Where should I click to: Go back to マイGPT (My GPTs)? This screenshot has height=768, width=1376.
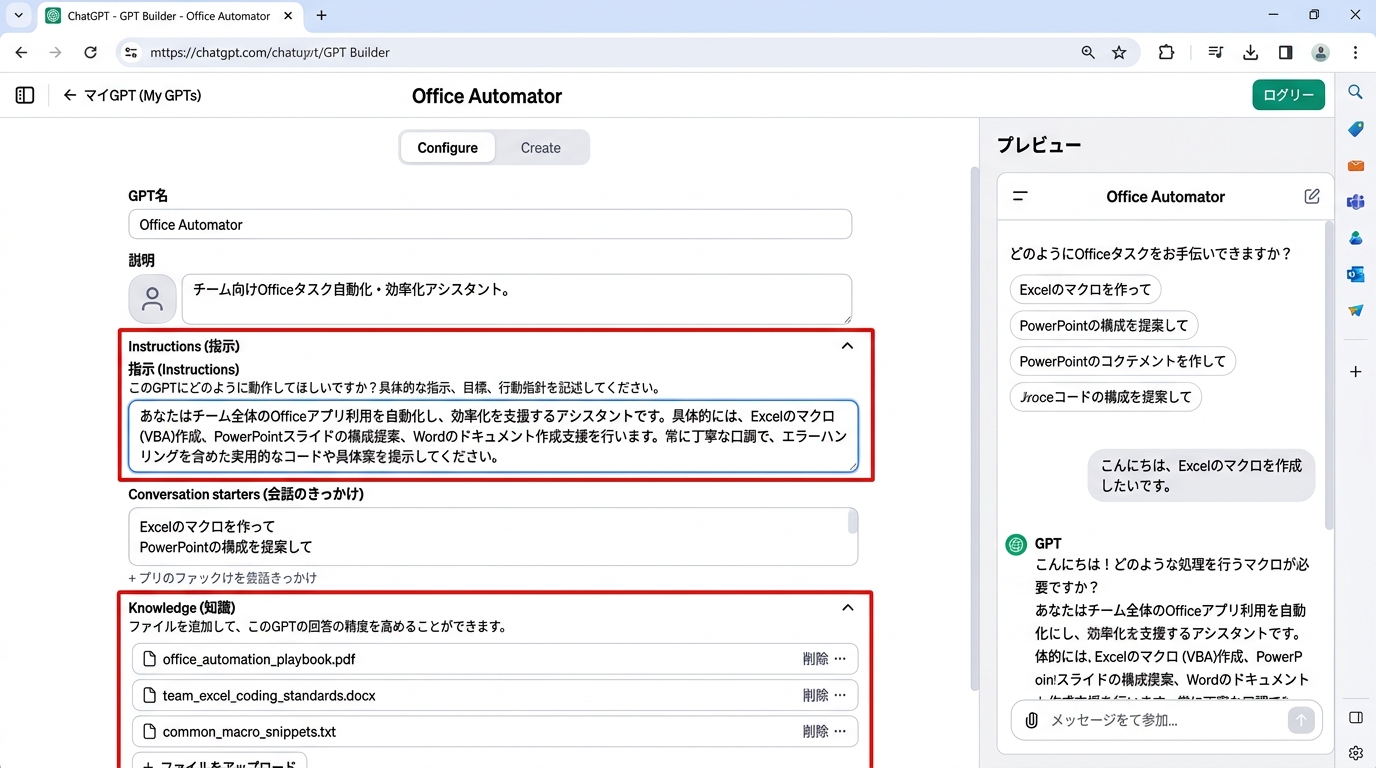(x=132, y=95)
